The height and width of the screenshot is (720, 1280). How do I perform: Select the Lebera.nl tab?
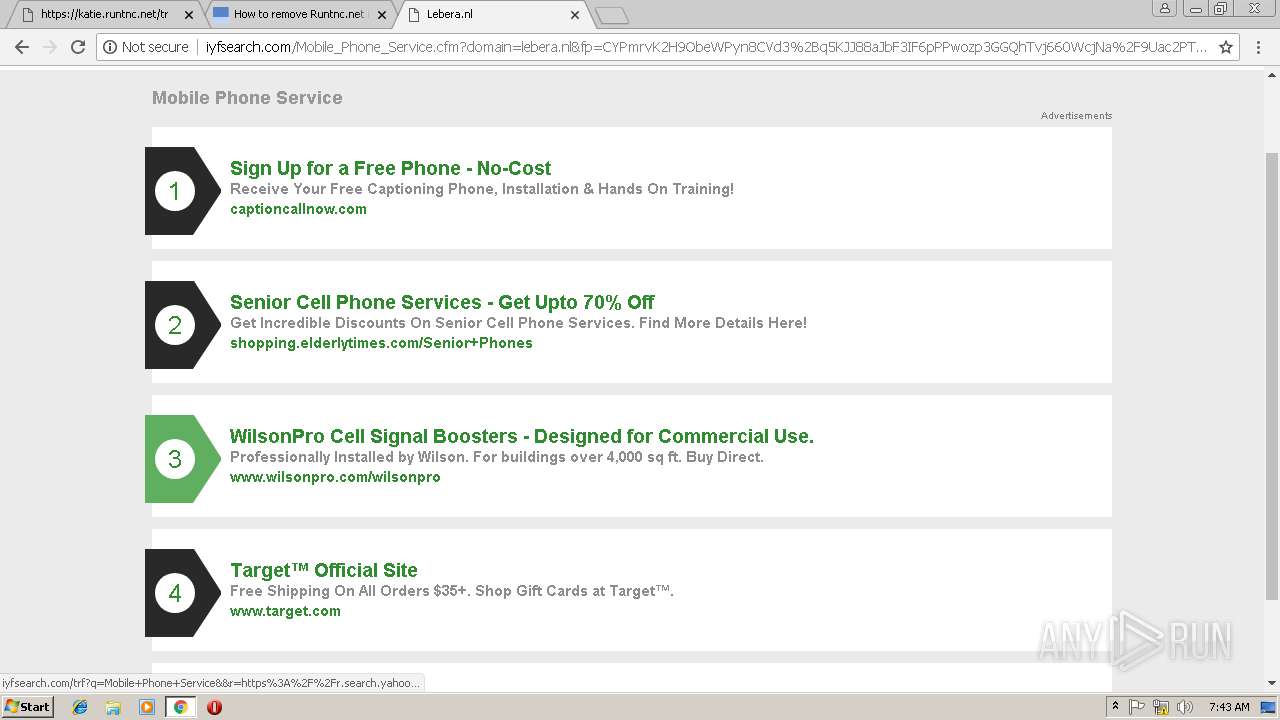pyautogui.click(x=492, y=15)
